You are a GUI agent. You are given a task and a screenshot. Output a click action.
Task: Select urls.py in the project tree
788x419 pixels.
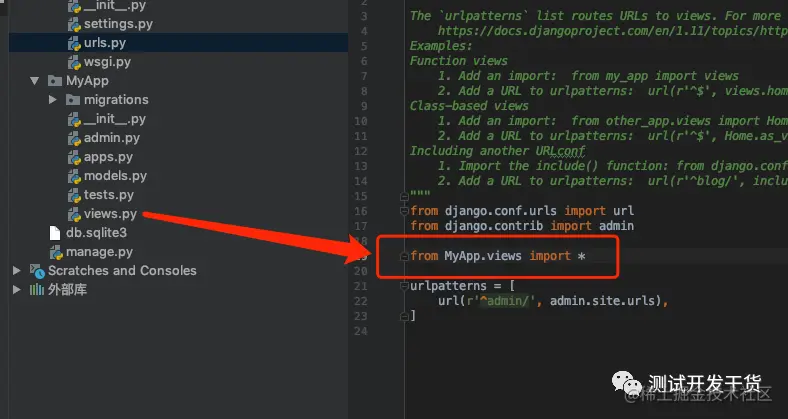pyautogui.click(x=105, y=43)
